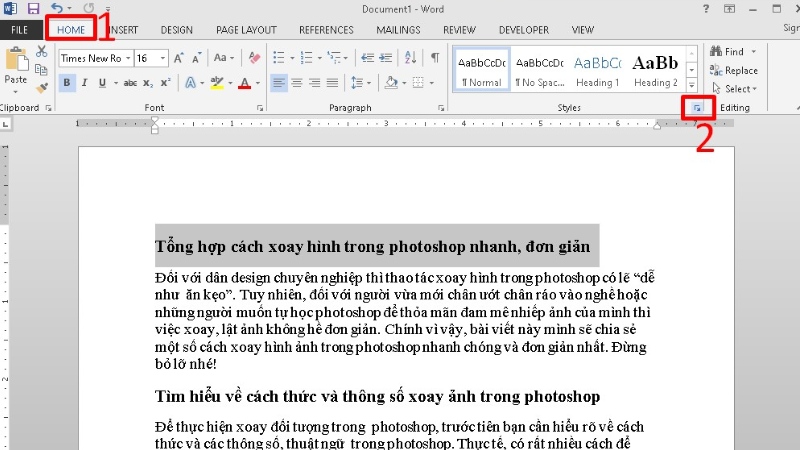Decrease the paragraph indent
The width and height of the screenshot is (800, 450).
pos(367,57)
